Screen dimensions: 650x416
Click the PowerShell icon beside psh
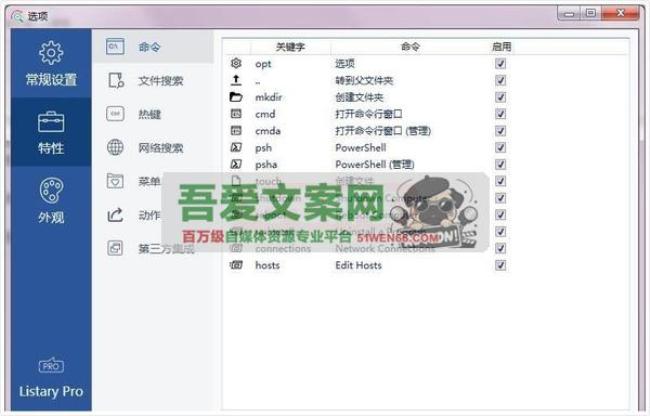point(236,148)
